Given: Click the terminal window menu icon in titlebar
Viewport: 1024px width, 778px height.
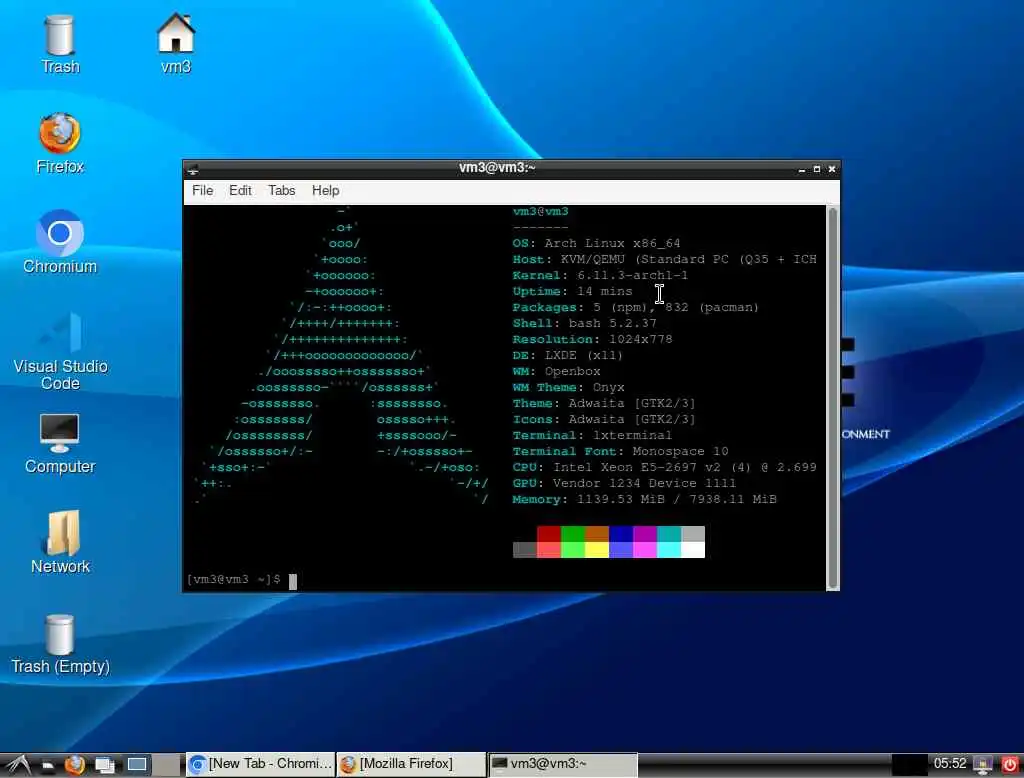Looking at the screenshot, I should coord(193,170).
